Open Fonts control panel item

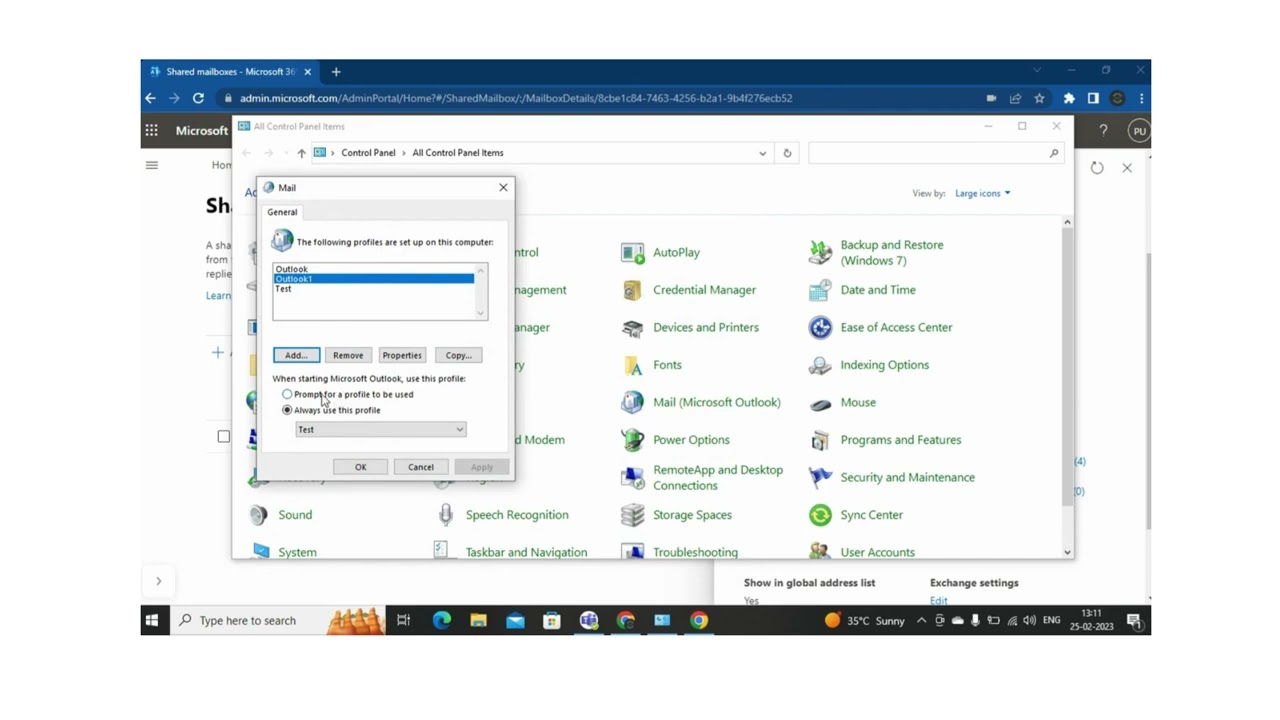(x=651, y=365)
